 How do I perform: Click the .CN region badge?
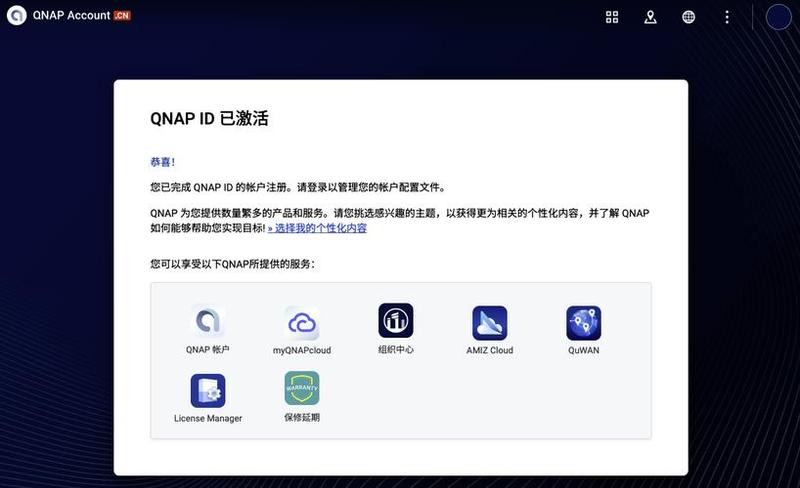coord(122,15)
